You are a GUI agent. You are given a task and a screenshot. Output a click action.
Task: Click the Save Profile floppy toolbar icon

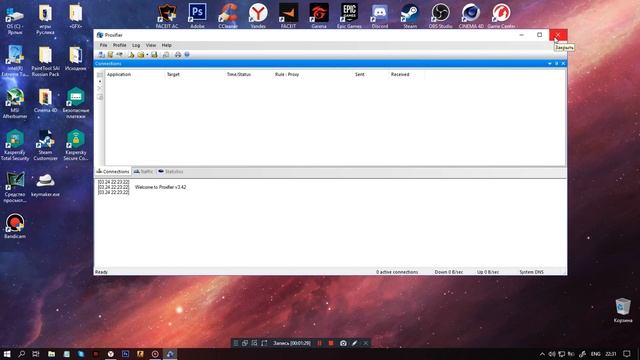pyautogui.click(x=154, y=55)
